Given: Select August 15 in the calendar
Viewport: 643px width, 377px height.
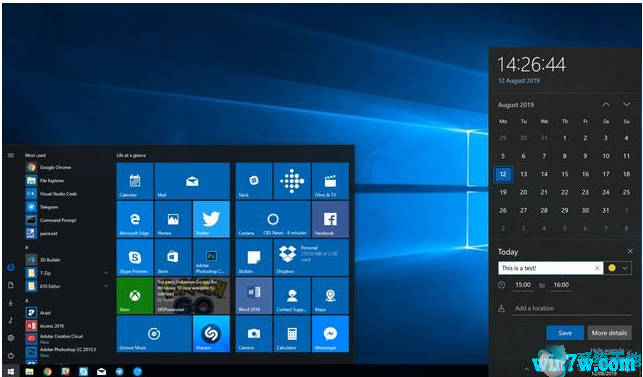Looking at the screenshot, I should 565,174.
